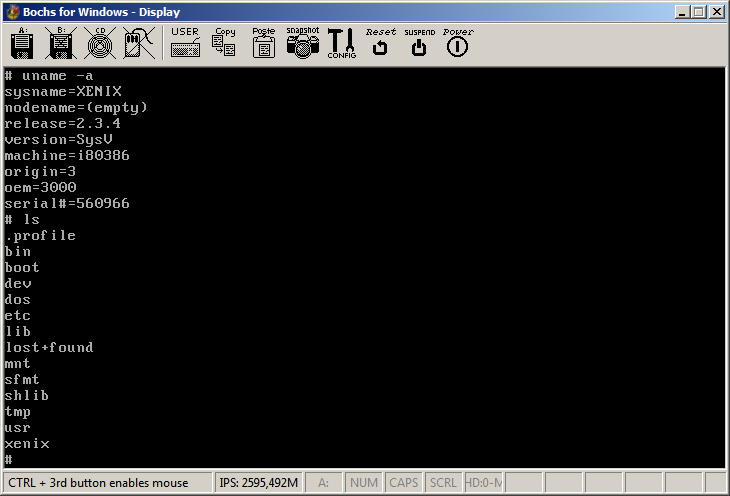Viewport: 730px width, 496px height.
Task: Click the 'sysname=XENIX' line
Action: [63, 92]
